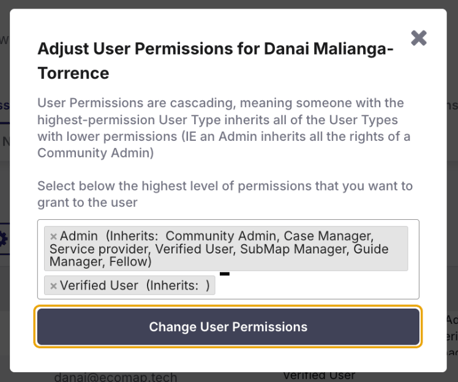Click the 'Community Admin)' text in the description
This screenshot has width=458, height=382.
click(x=96, y=153)
